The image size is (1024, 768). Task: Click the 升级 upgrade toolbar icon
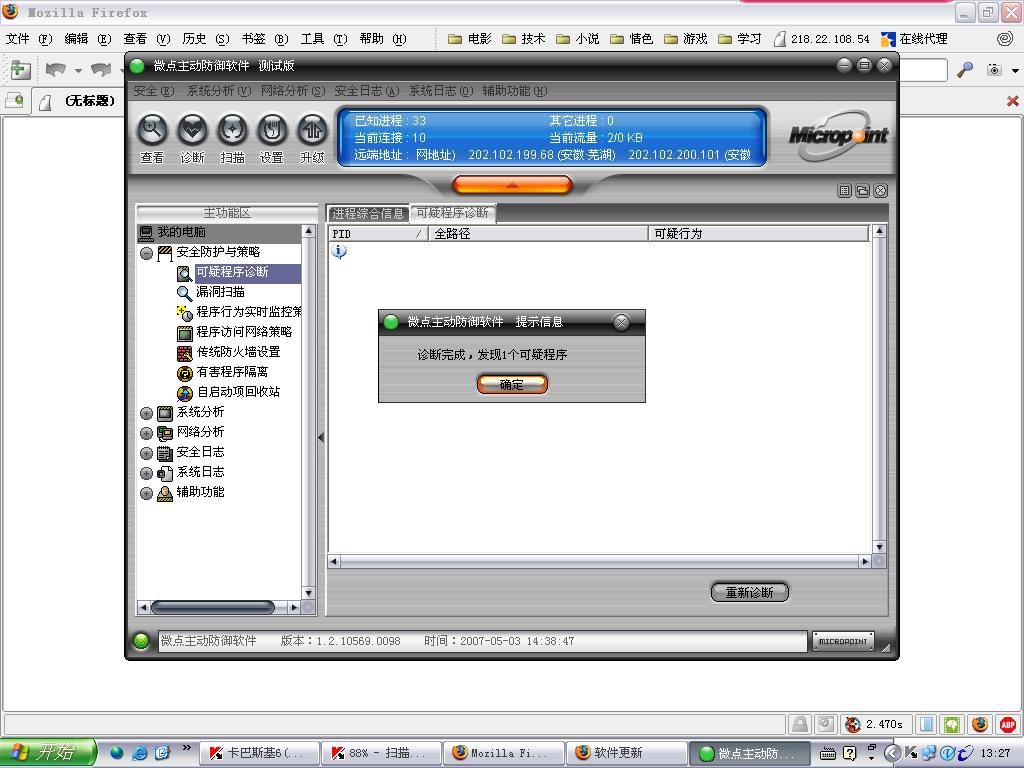pyautogui.click(x=312, y=131)
